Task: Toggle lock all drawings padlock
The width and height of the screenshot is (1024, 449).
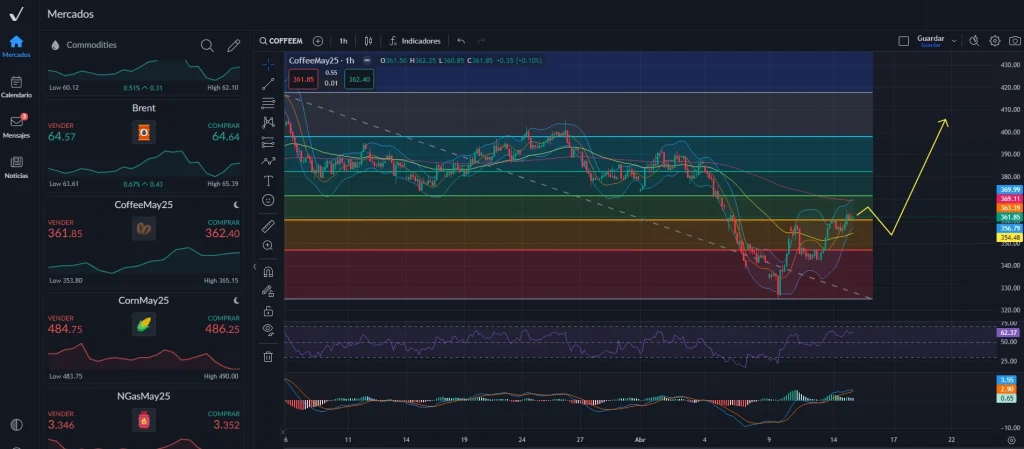Action: 268,311
